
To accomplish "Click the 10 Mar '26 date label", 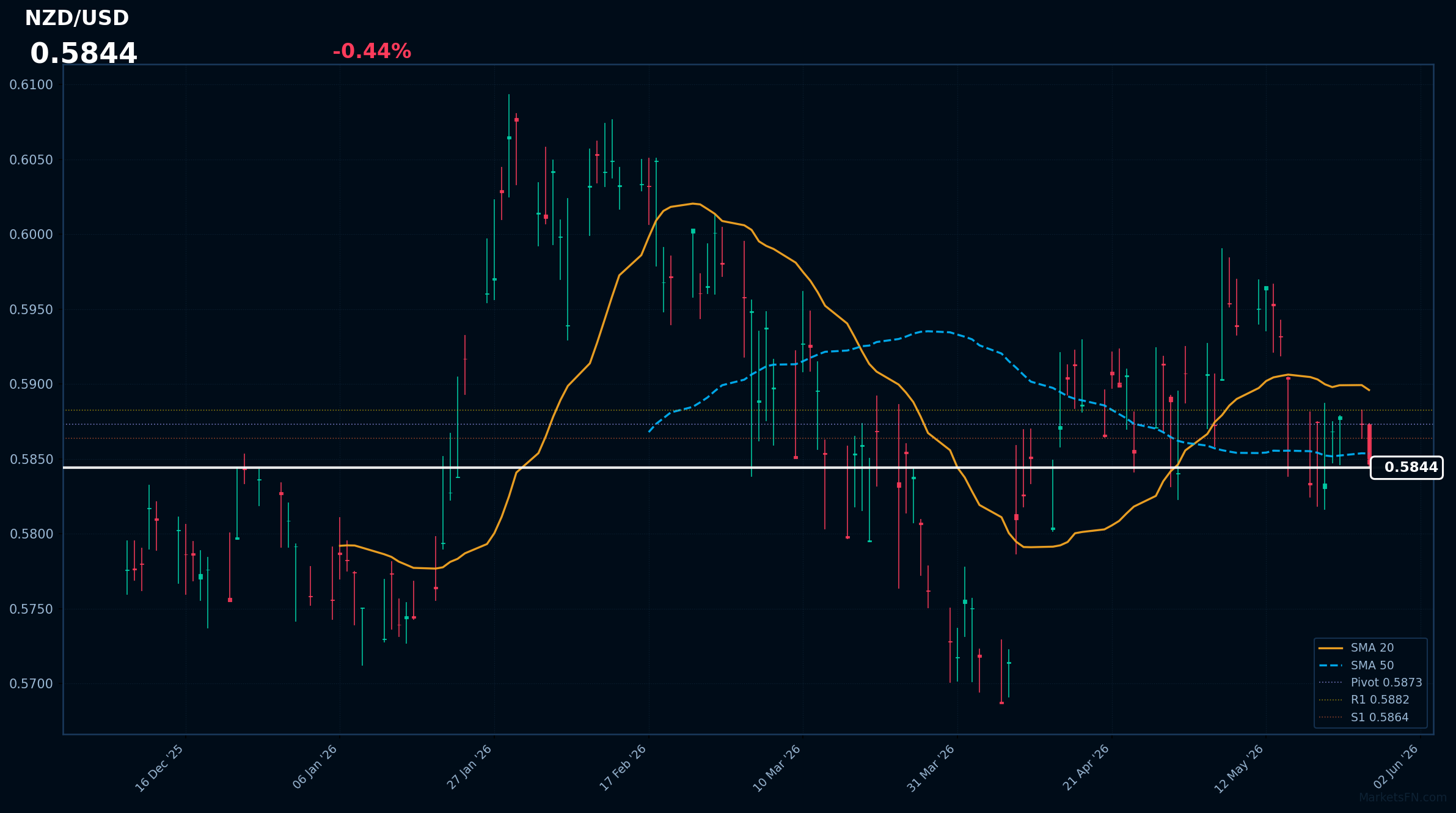I will pyautogui.click(x=776, y=768).
